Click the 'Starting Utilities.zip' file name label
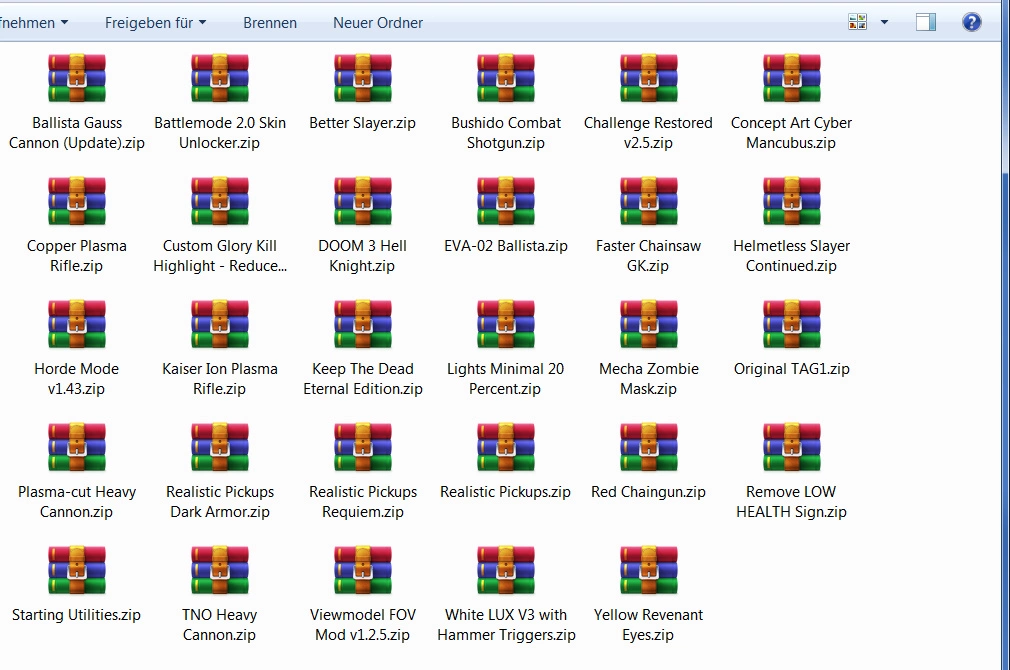The height and width of the screenshot is (670, 1010). 77,615
